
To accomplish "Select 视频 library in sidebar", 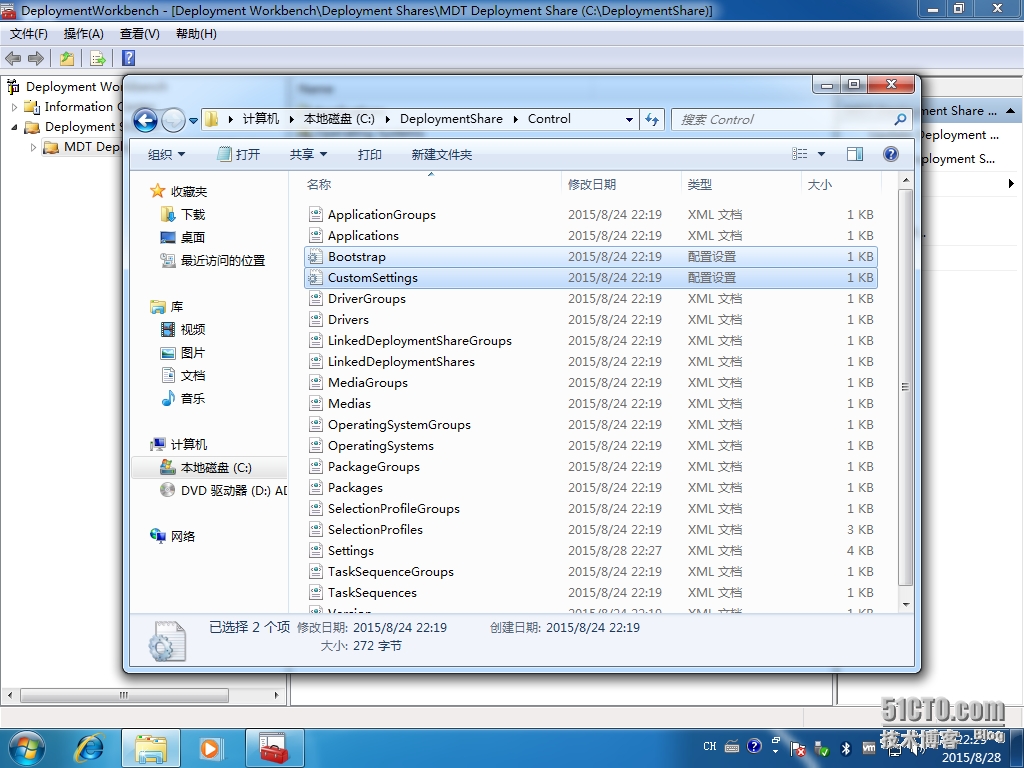I will pyautogui.click(x=183, y=329).
